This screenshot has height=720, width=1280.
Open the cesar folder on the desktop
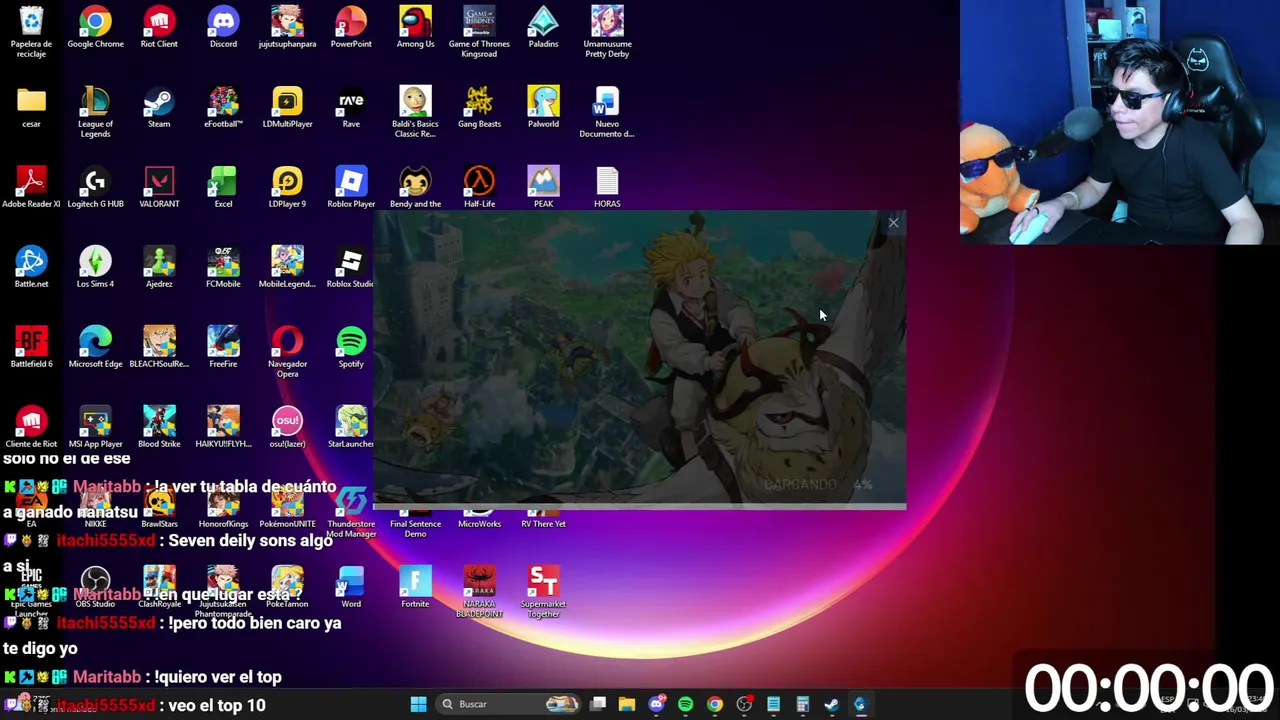coord(31,107)
